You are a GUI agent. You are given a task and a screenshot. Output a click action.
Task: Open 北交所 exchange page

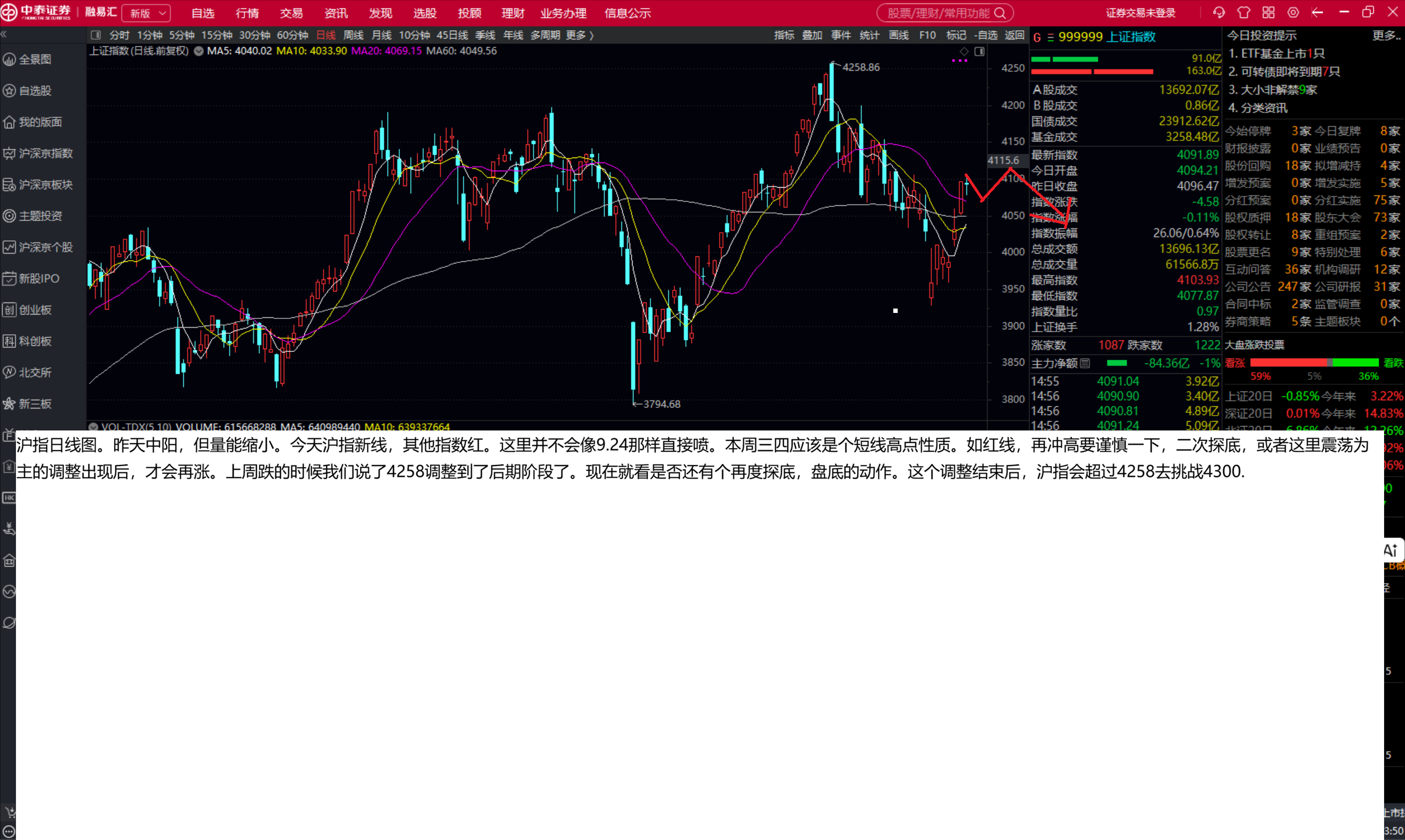click(x=28, y=372)
